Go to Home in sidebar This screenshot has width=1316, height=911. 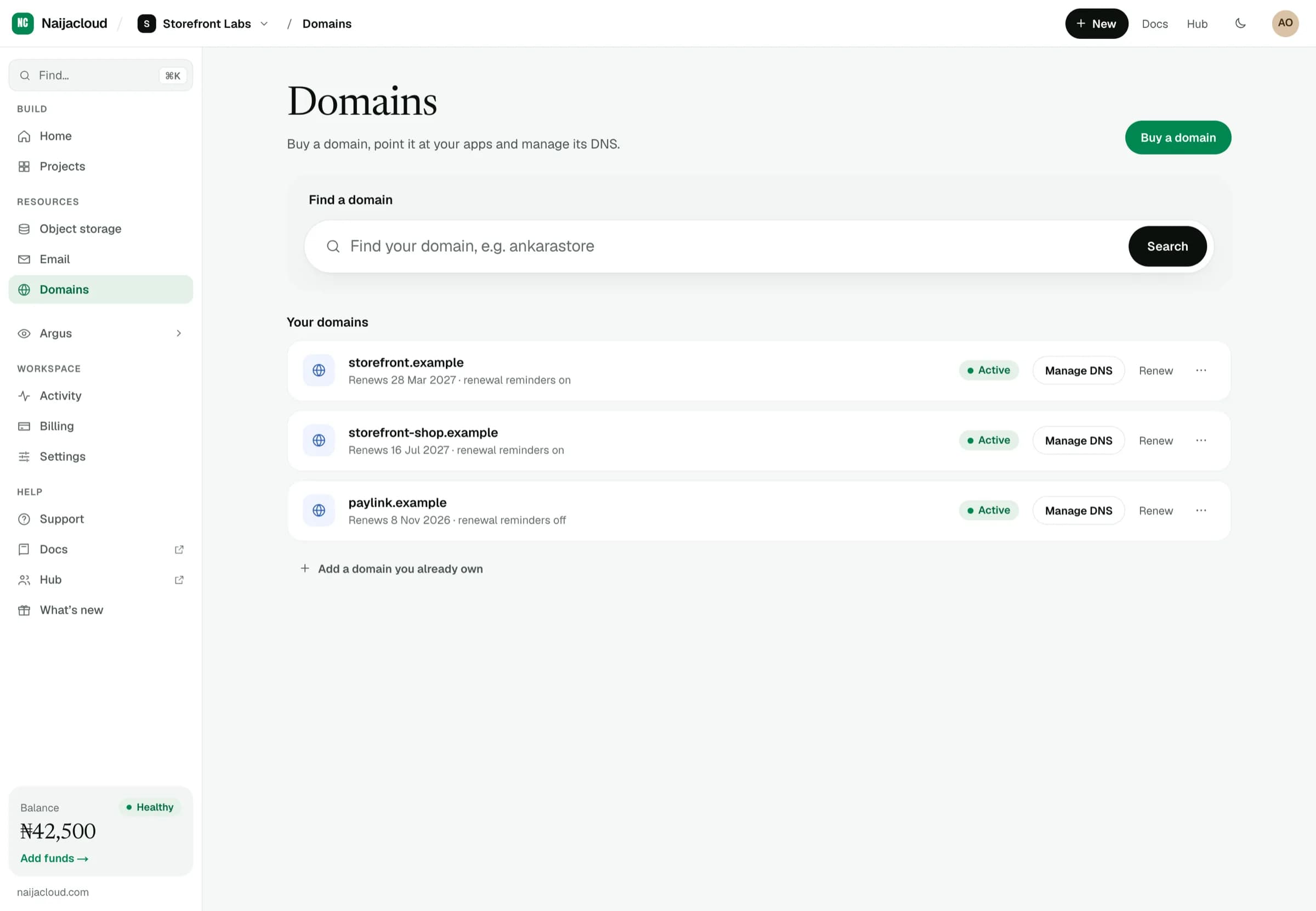pyautogui.click(x=101, y=136)
